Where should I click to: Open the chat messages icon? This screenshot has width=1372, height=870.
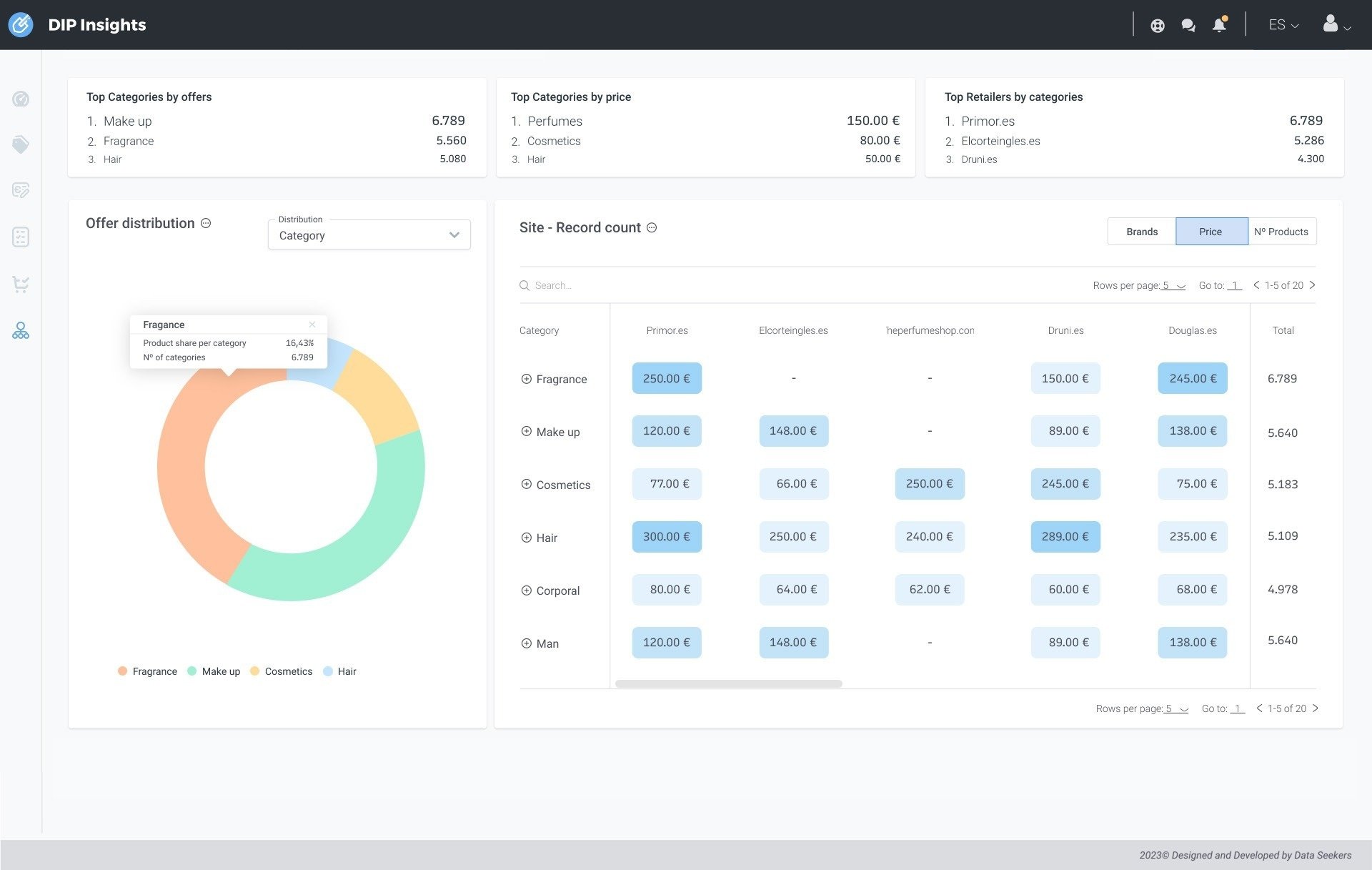(x=1188, y=26)
